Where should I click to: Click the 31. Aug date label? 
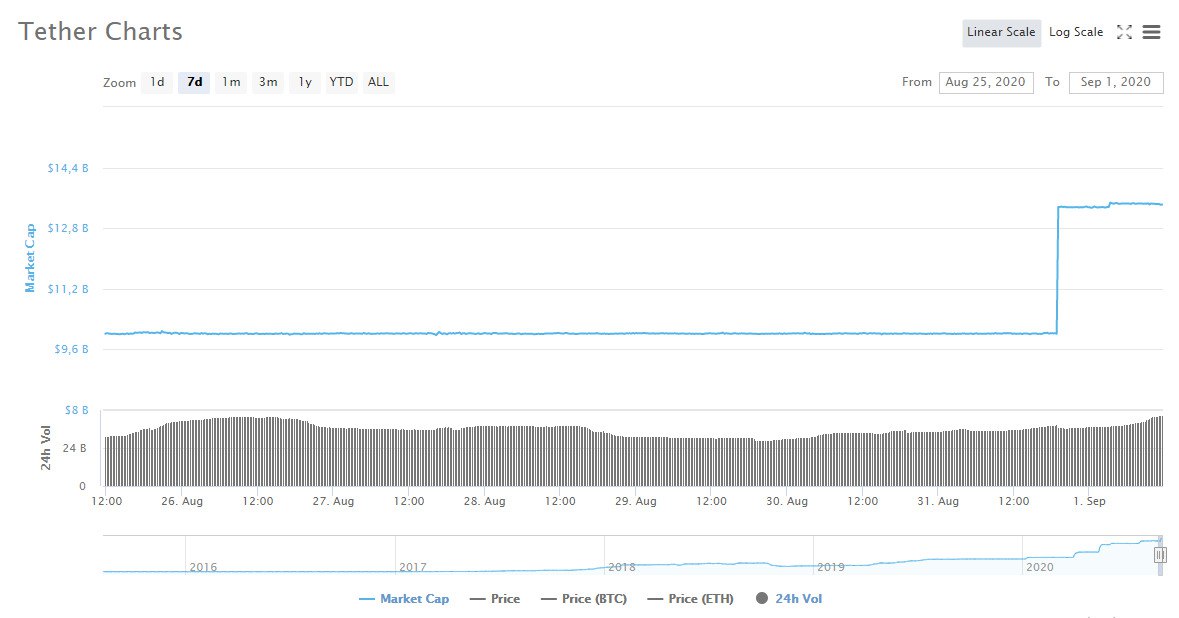click(938, 501)
